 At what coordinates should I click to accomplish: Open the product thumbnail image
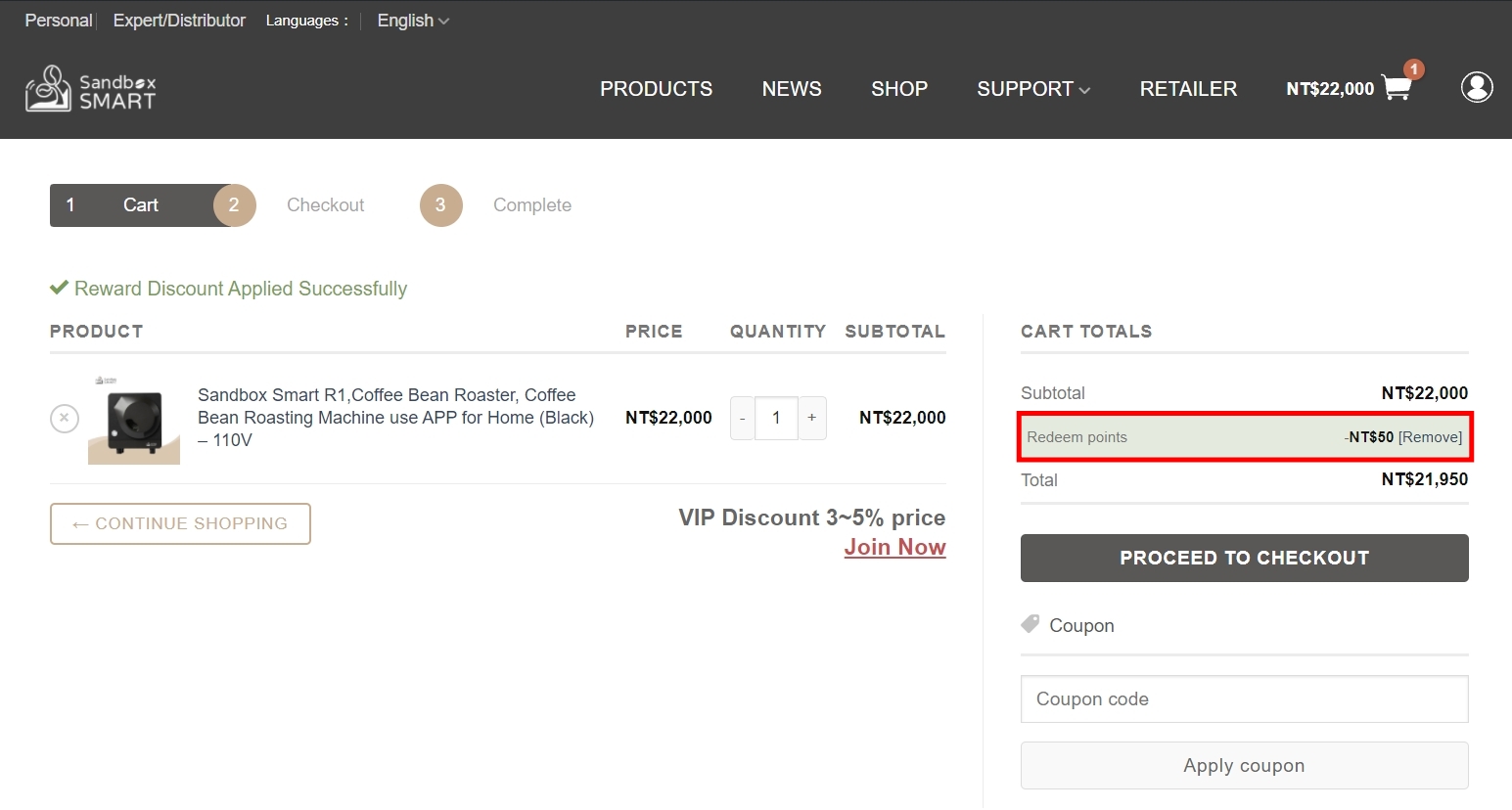pyautogui.click(x=134, y=419)
